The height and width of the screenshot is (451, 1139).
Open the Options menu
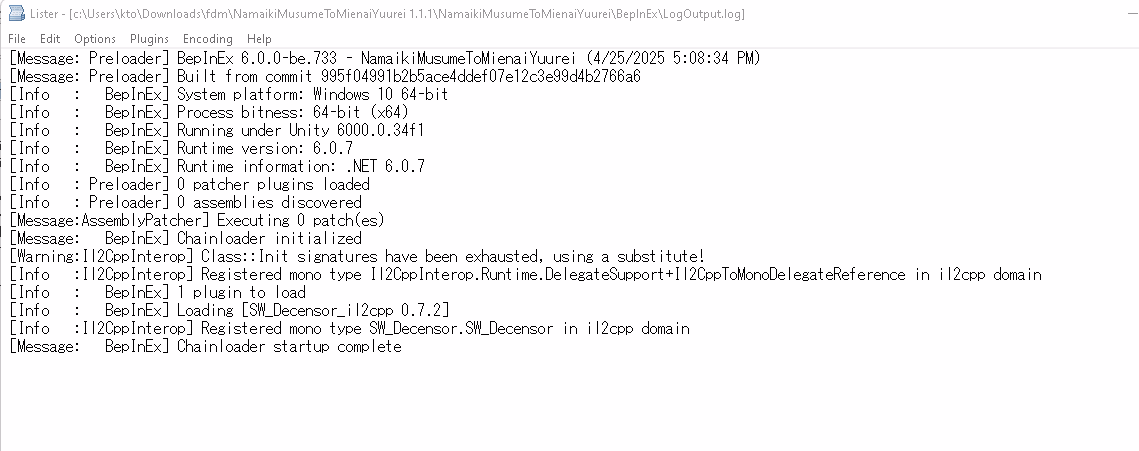point(95,39)
